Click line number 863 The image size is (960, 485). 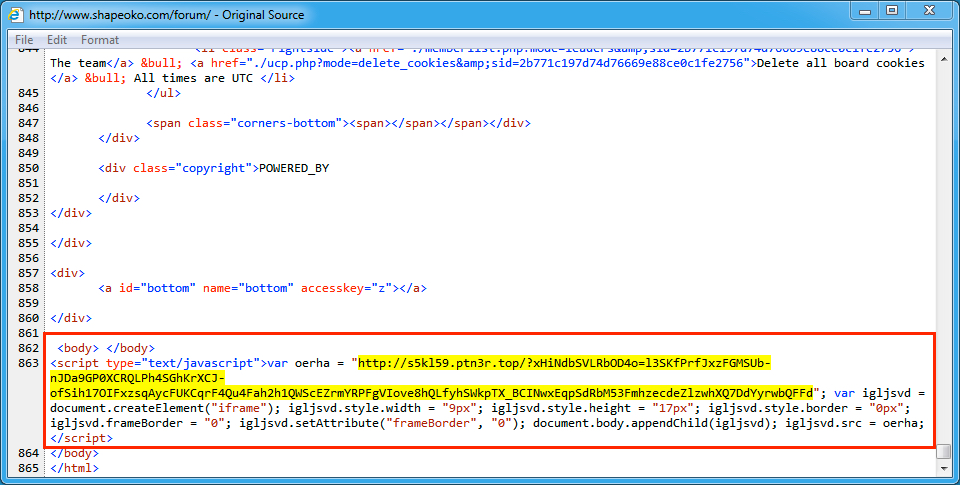28,363
